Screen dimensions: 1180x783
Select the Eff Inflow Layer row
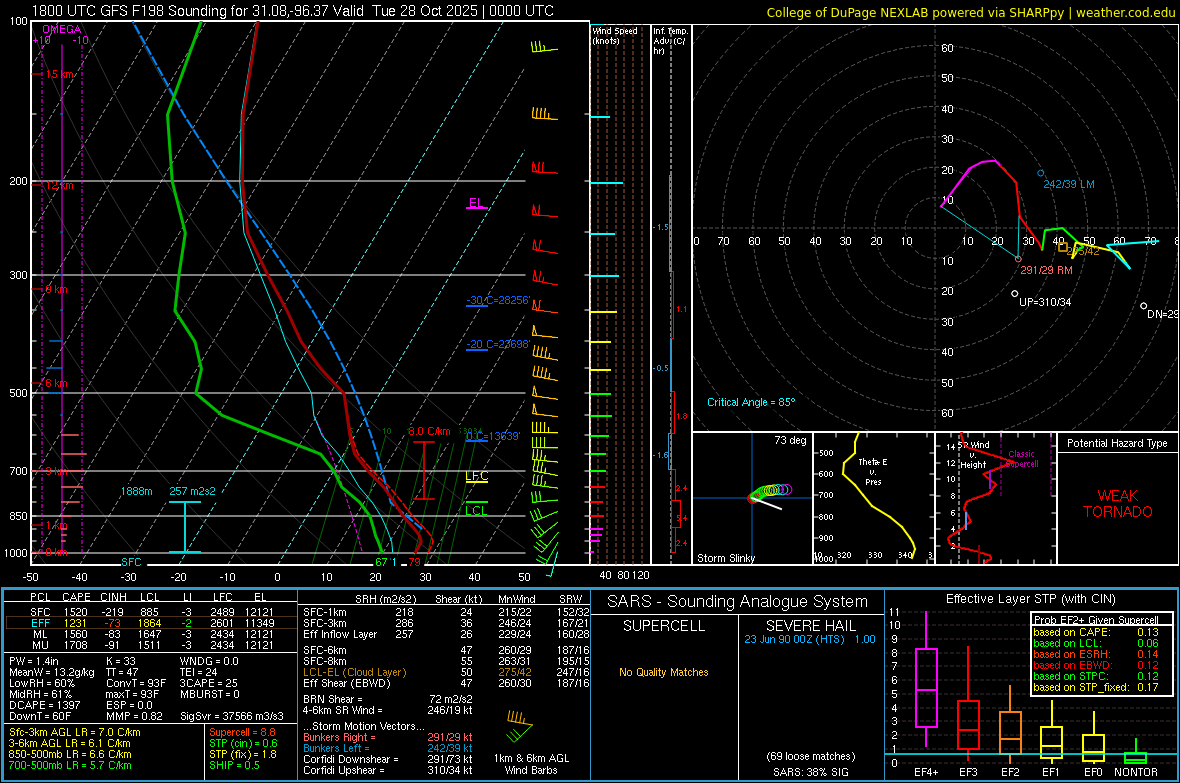point(446,634)
